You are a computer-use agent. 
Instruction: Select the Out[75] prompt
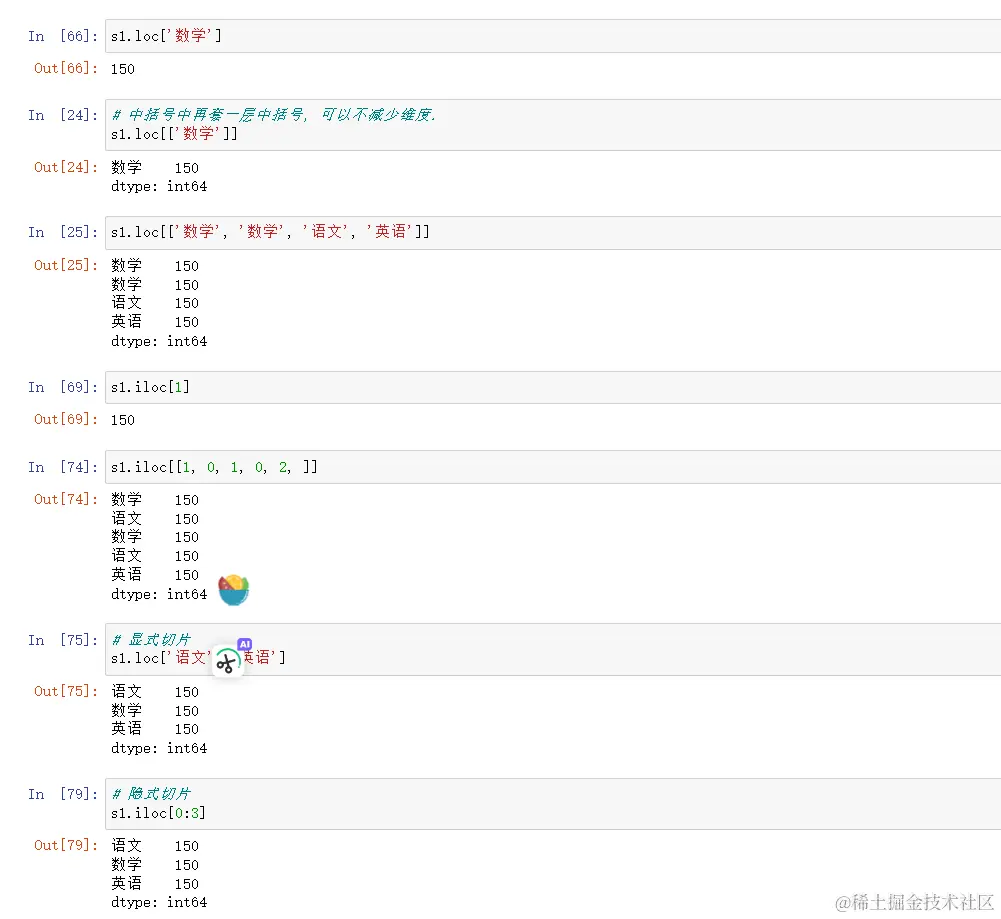(66, 691)
